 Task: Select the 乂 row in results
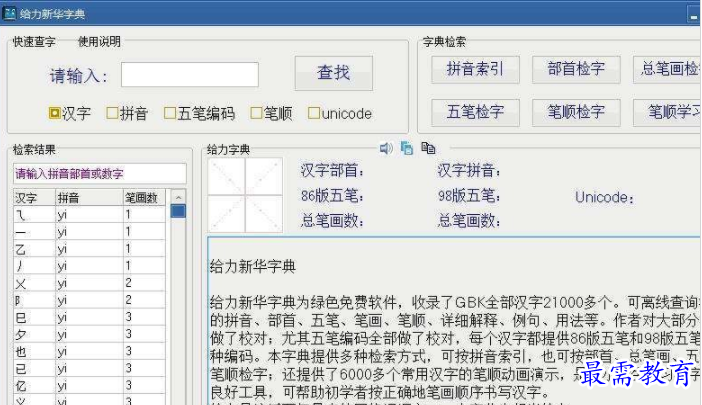[x=90, y=283]
